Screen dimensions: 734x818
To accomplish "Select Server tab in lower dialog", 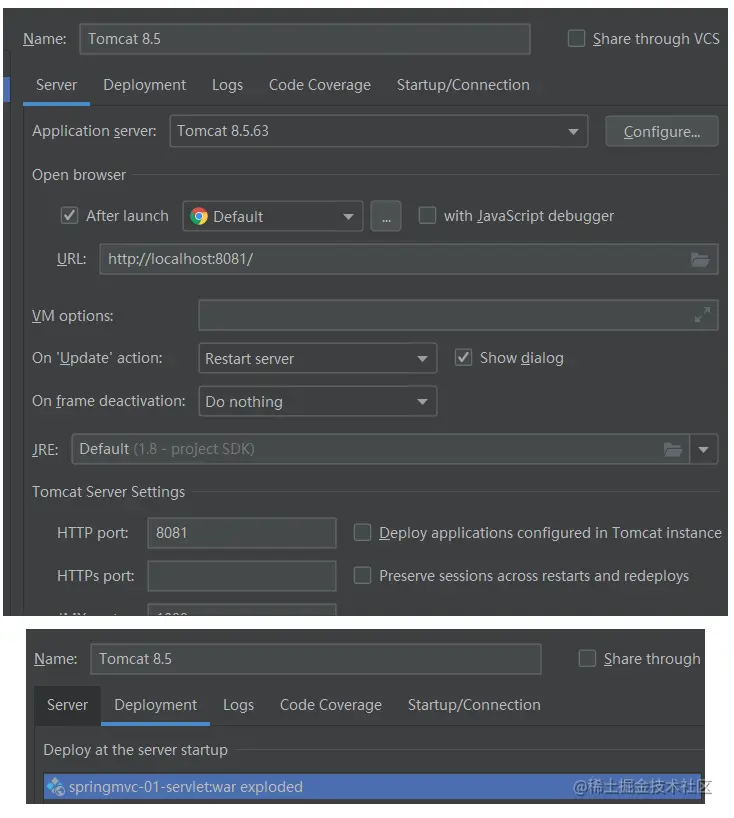I will pos(67,705).
